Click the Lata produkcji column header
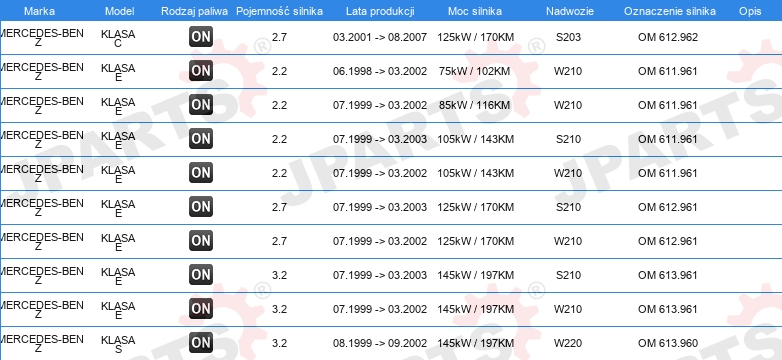Viewport: 782px width, 360px height. coord(380,11)
